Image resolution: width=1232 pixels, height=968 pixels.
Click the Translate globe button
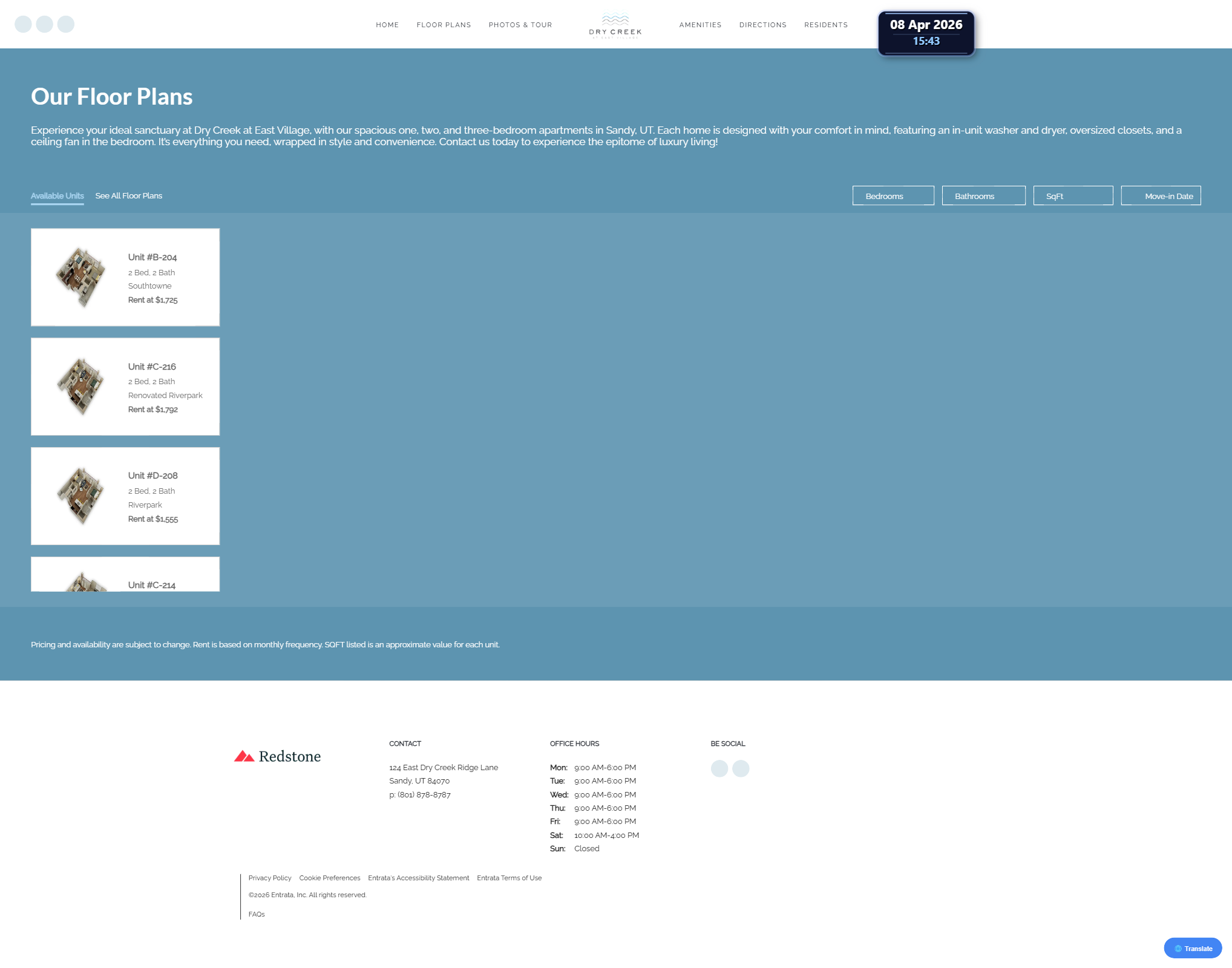(x=1192, y=948)
